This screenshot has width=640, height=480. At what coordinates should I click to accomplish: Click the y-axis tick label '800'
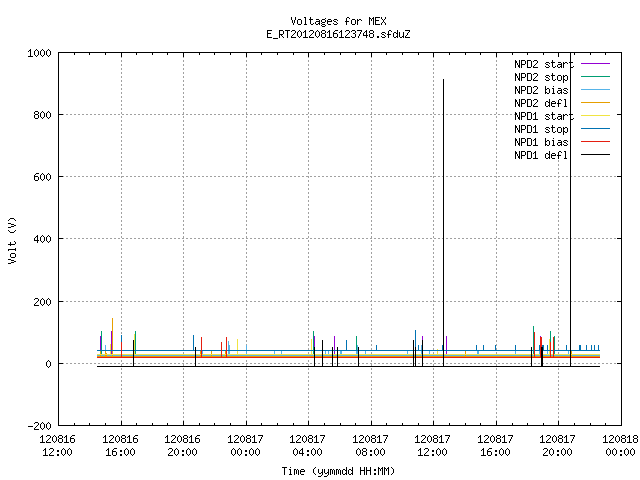pos(42,115)
